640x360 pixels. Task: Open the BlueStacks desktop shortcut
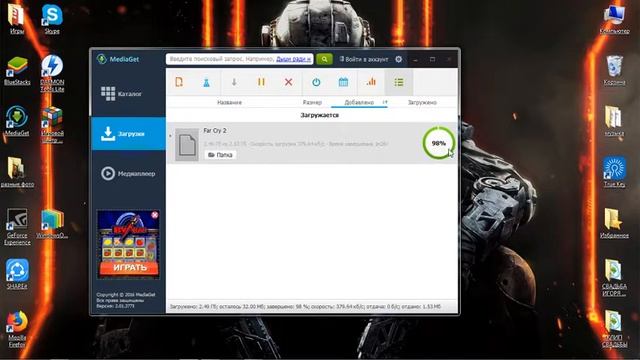click(17, 70)
